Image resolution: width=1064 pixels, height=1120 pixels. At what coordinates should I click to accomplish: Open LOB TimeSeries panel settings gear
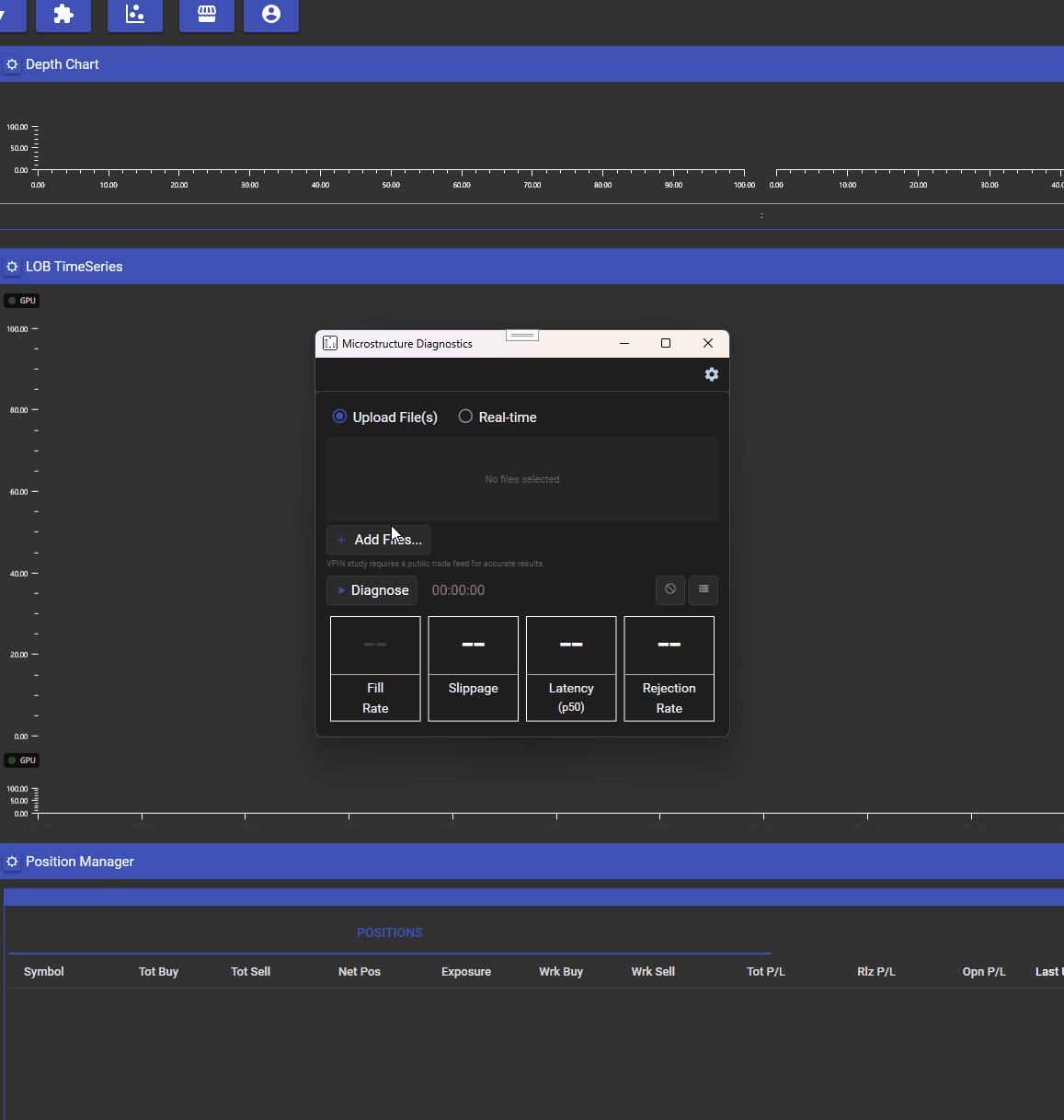[12, 267]
